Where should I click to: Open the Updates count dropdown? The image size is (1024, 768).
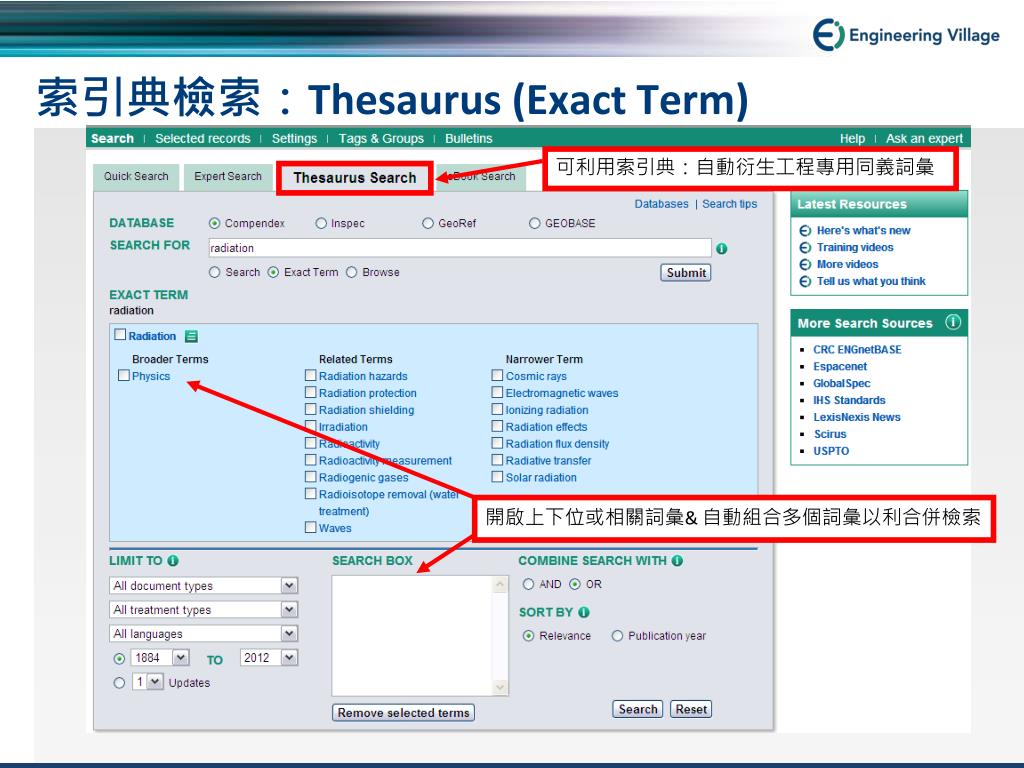coord(148,682)
